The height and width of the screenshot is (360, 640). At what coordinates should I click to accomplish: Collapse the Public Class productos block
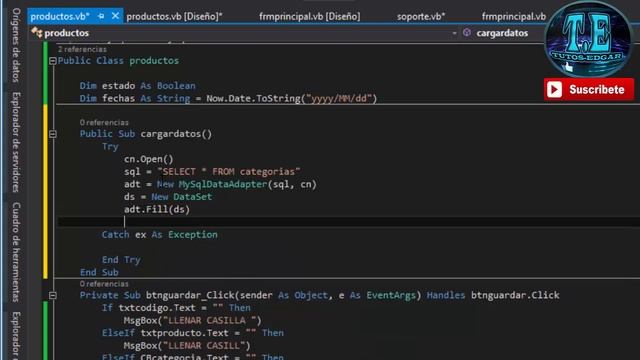click(53, 61)
